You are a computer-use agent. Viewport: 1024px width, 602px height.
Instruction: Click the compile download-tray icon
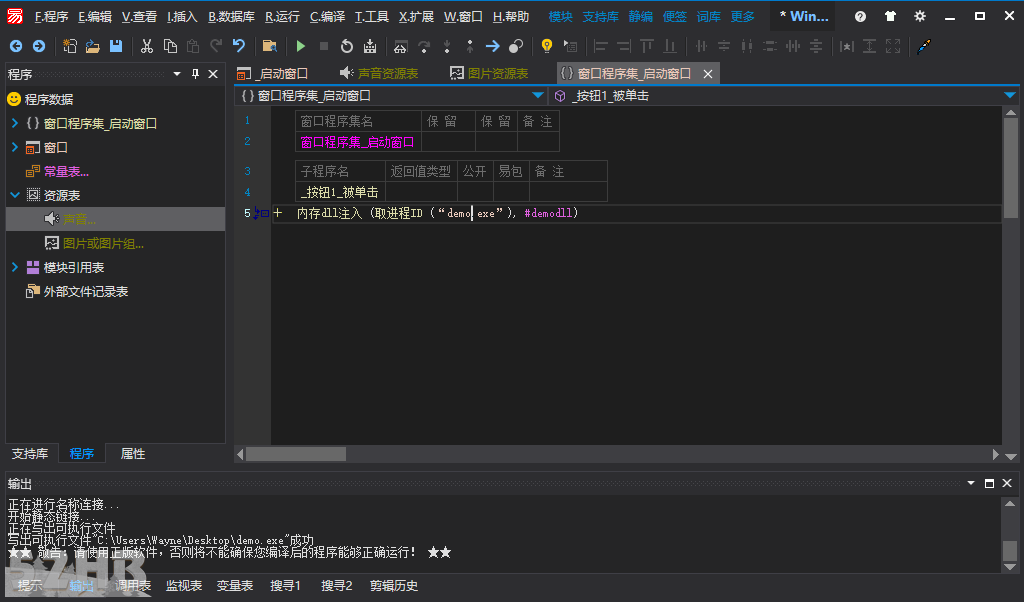click(370, 46)
